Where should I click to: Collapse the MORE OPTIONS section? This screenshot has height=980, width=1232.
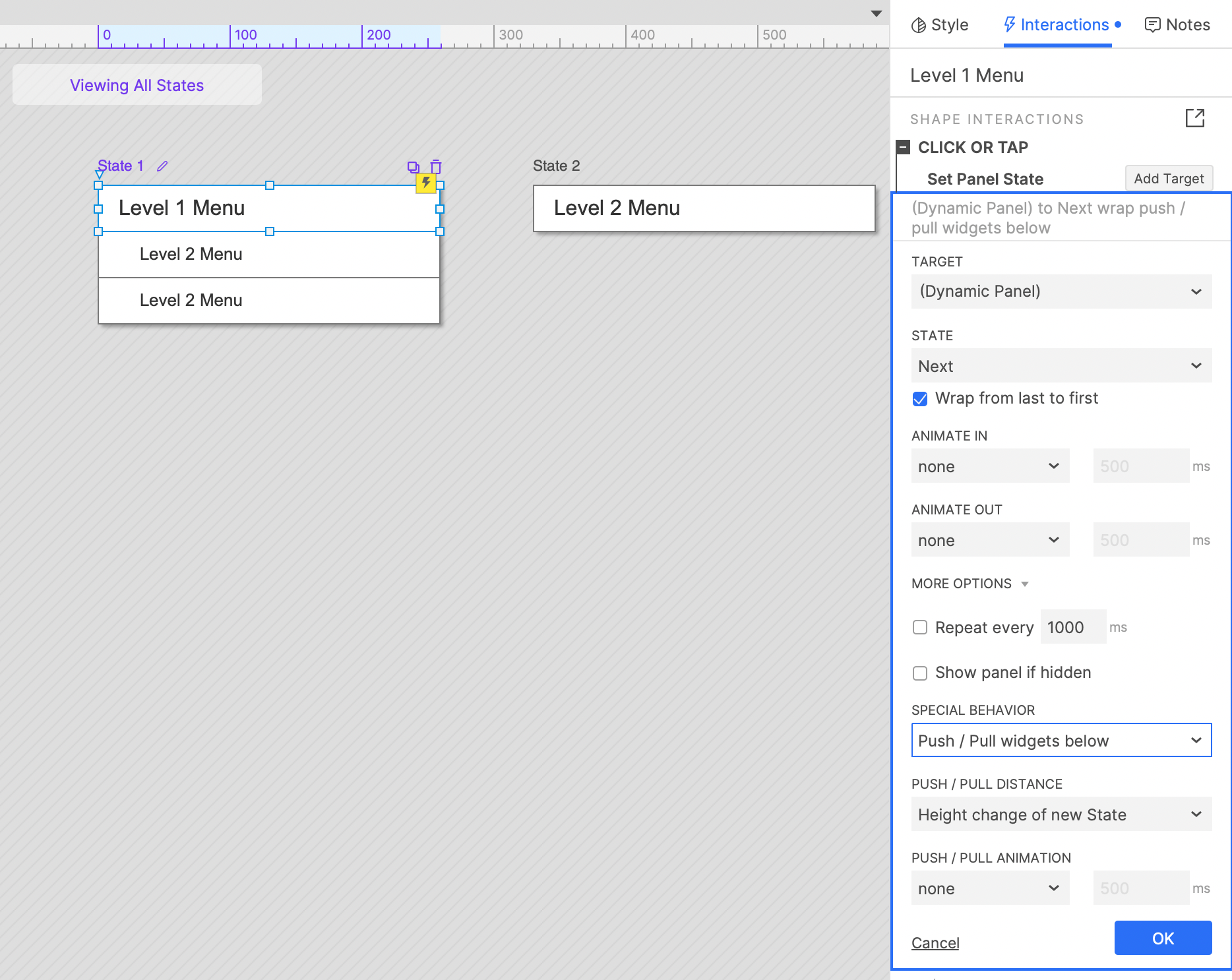[970, 584]
